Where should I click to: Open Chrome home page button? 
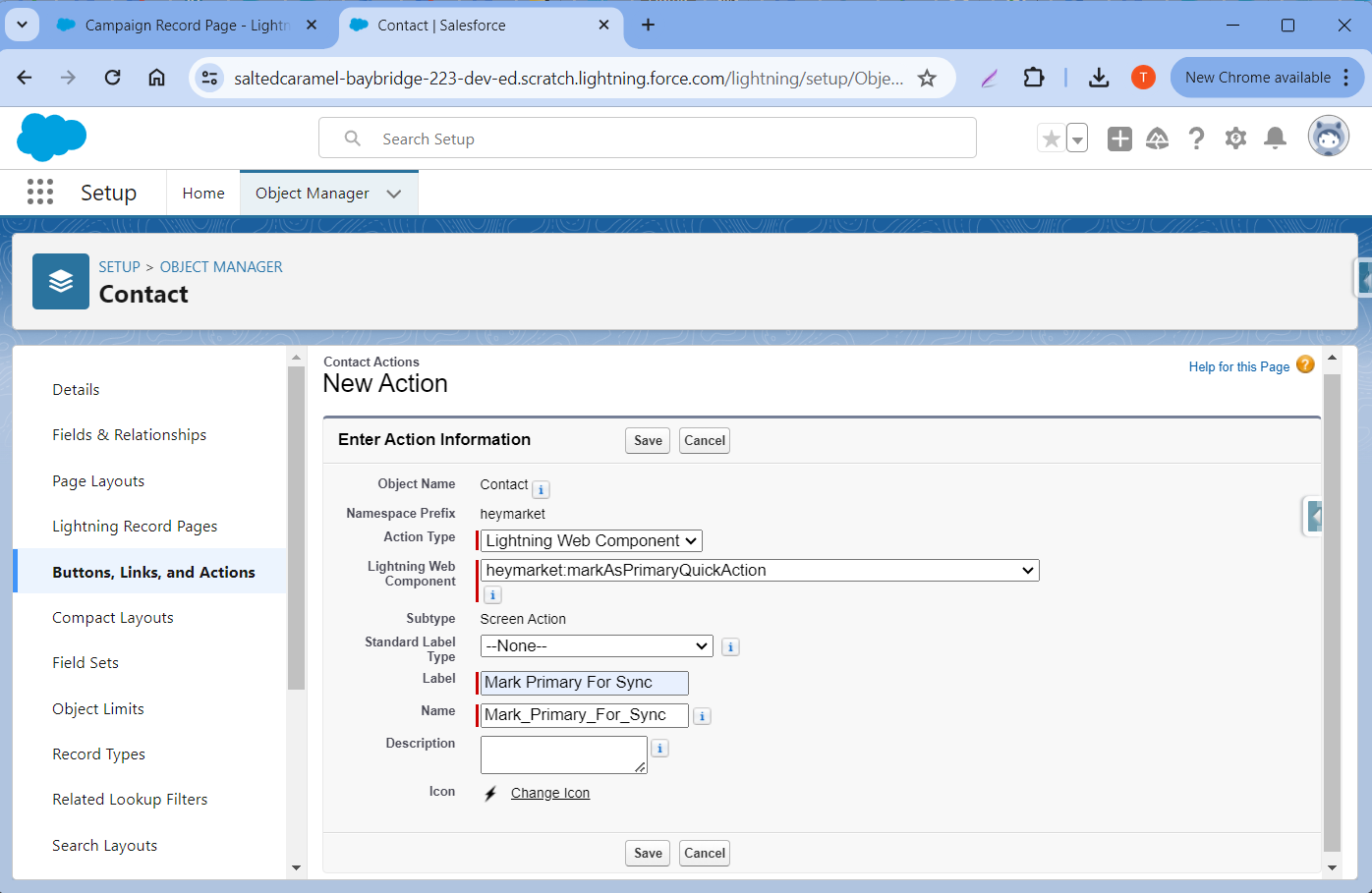(156, 78)
